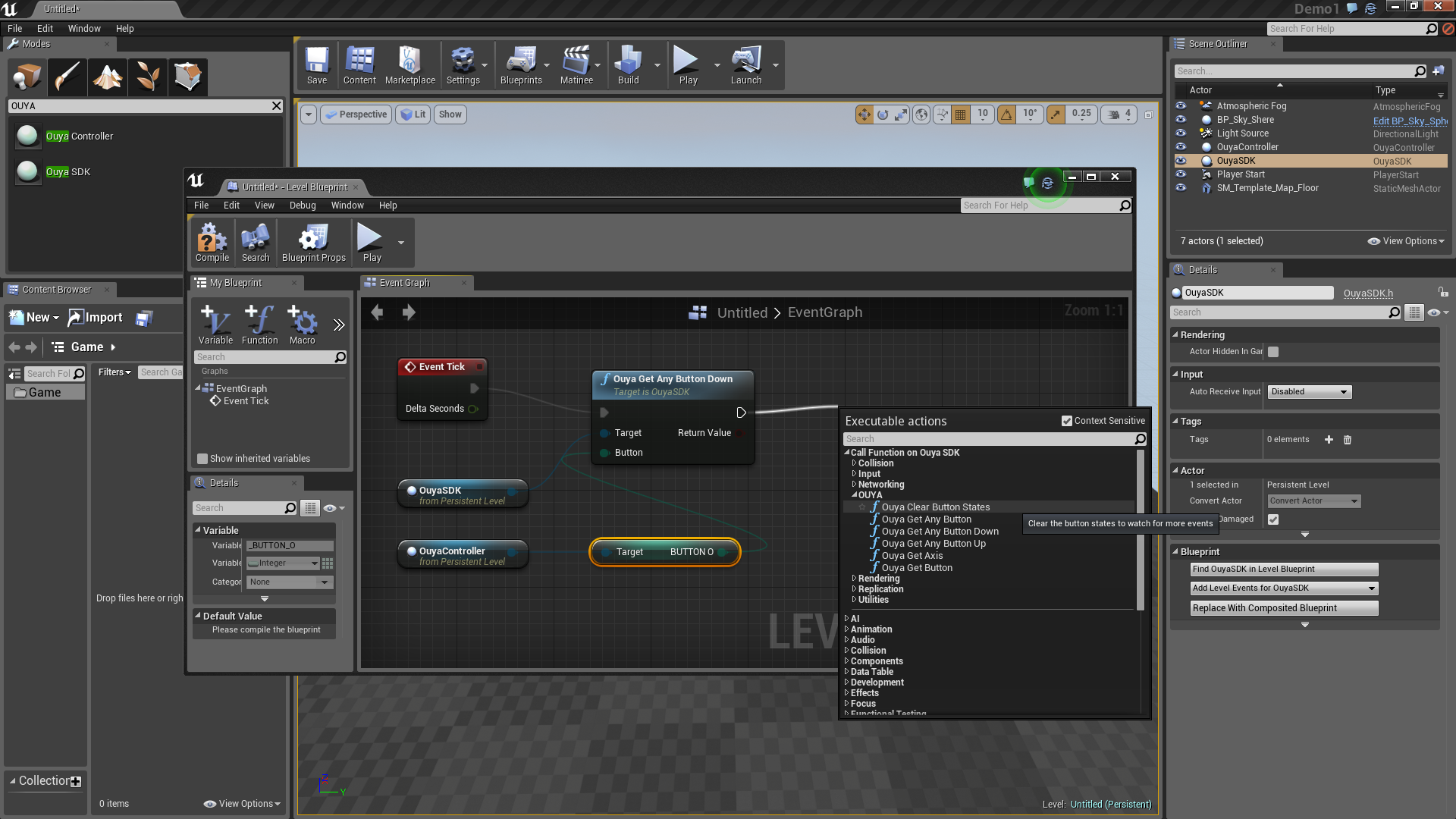This screenshot has height=819, width=1456.
Task: Open the Debug menu in blueprint editor
Action: click(302, 206)
